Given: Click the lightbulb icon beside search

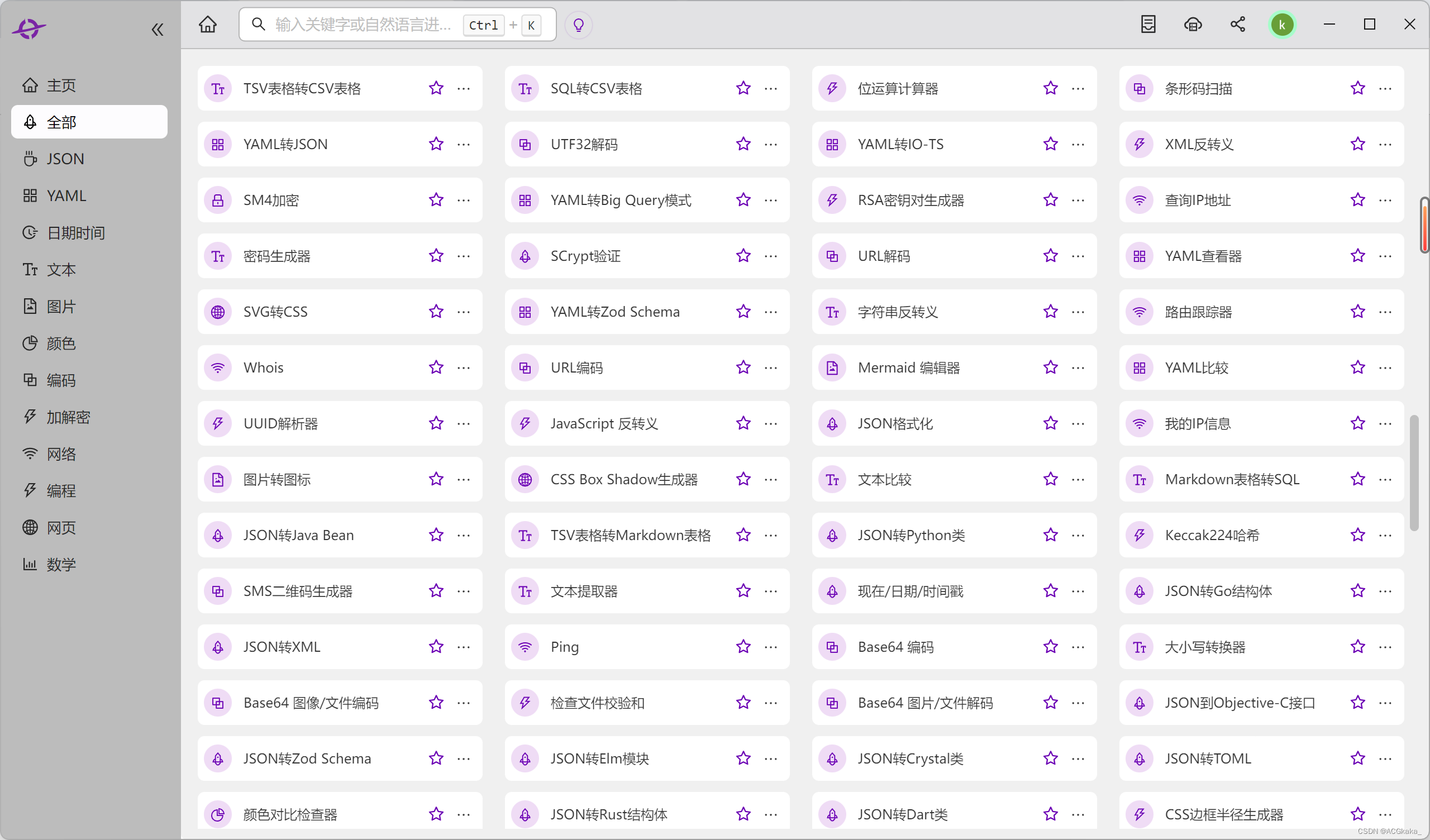Looking at the screenshot, I should tap(578, 25).
